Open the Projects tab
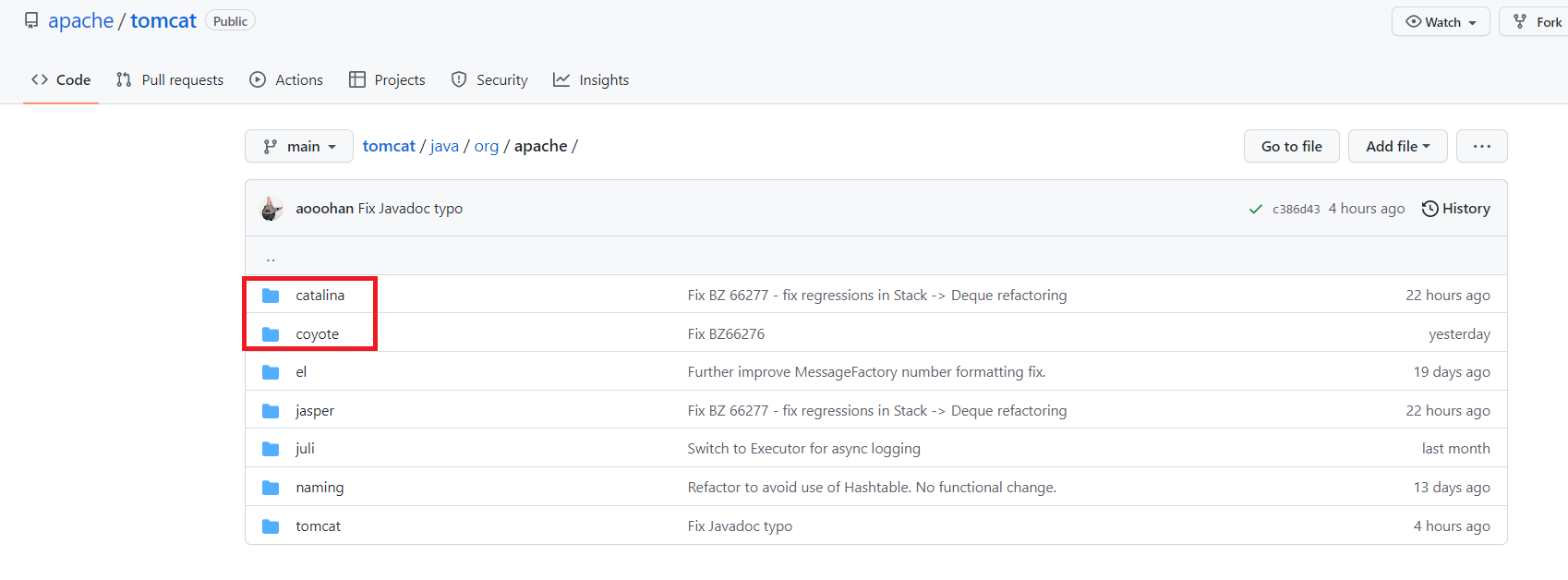This screenshot has width=1568, height=580. [x=387, y=79]
